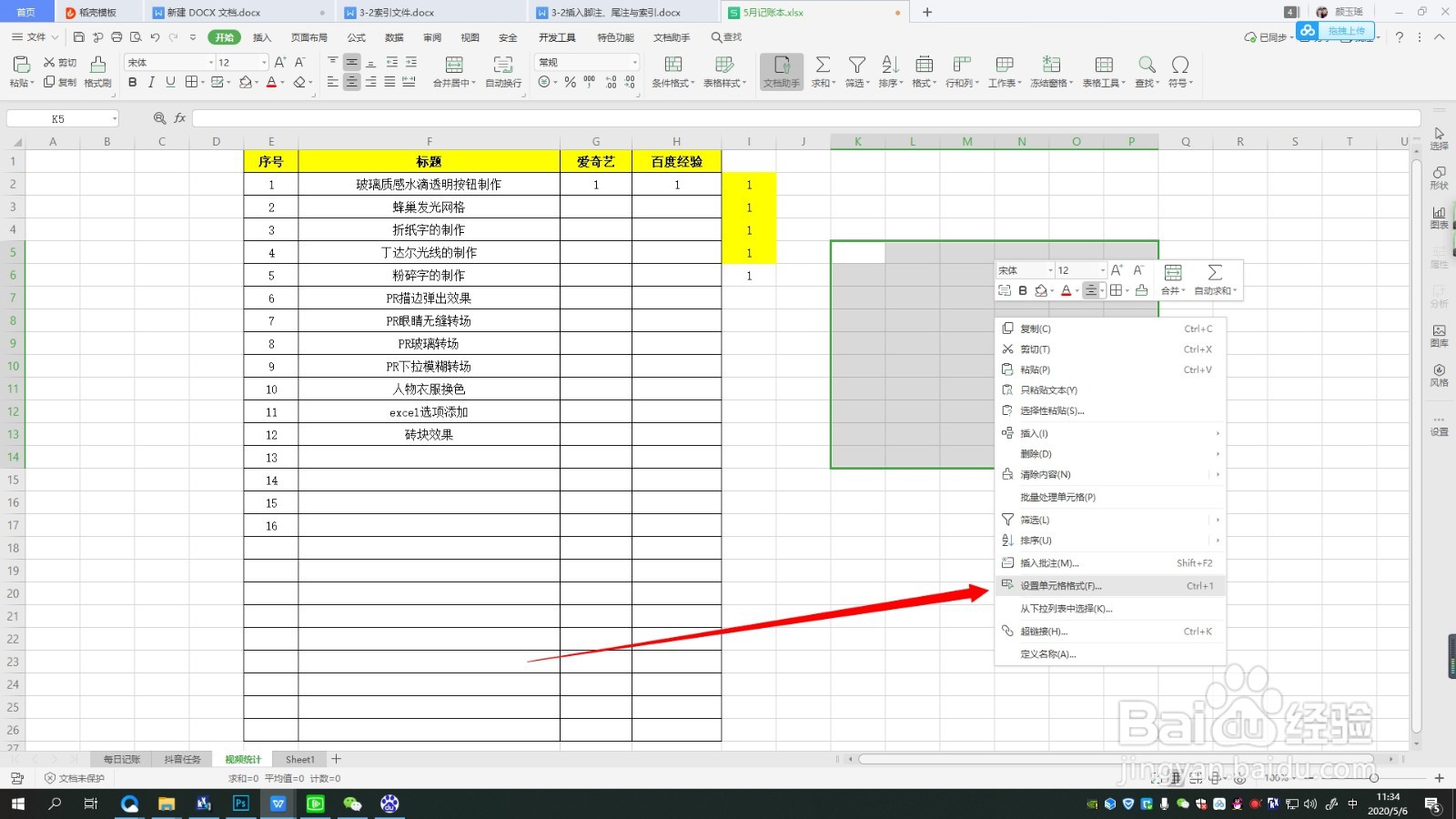Click 文档未保护 in the status bar
1456x819 pixels.
click(75, 778)
